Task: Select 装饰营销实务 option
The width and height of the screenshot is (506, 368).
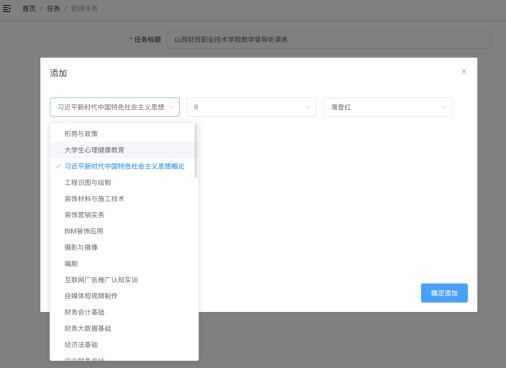Action: coord(123,215)
